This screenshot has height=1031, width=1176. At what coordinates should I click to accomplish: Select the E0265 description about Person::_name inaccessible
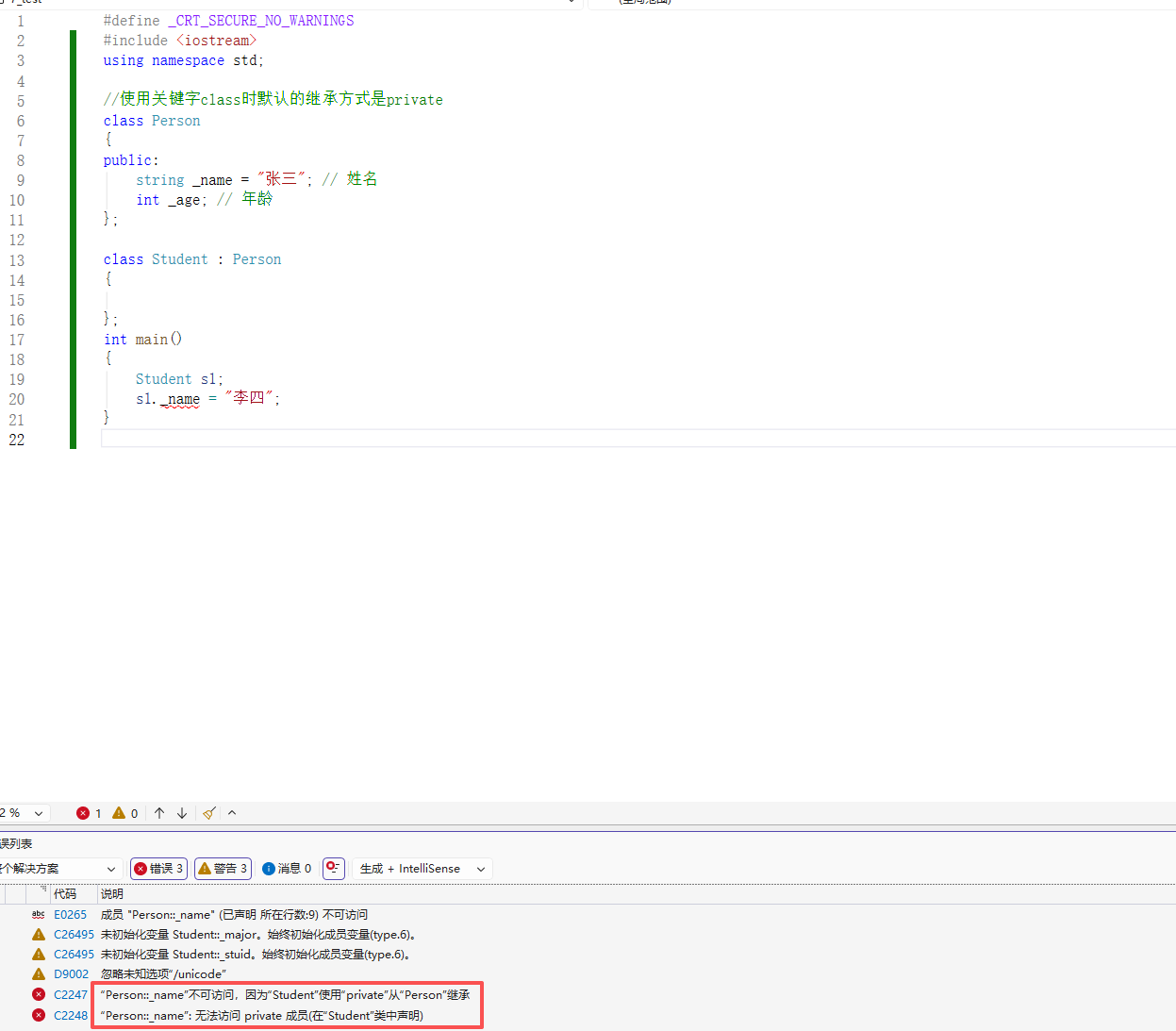pos(234,915)
